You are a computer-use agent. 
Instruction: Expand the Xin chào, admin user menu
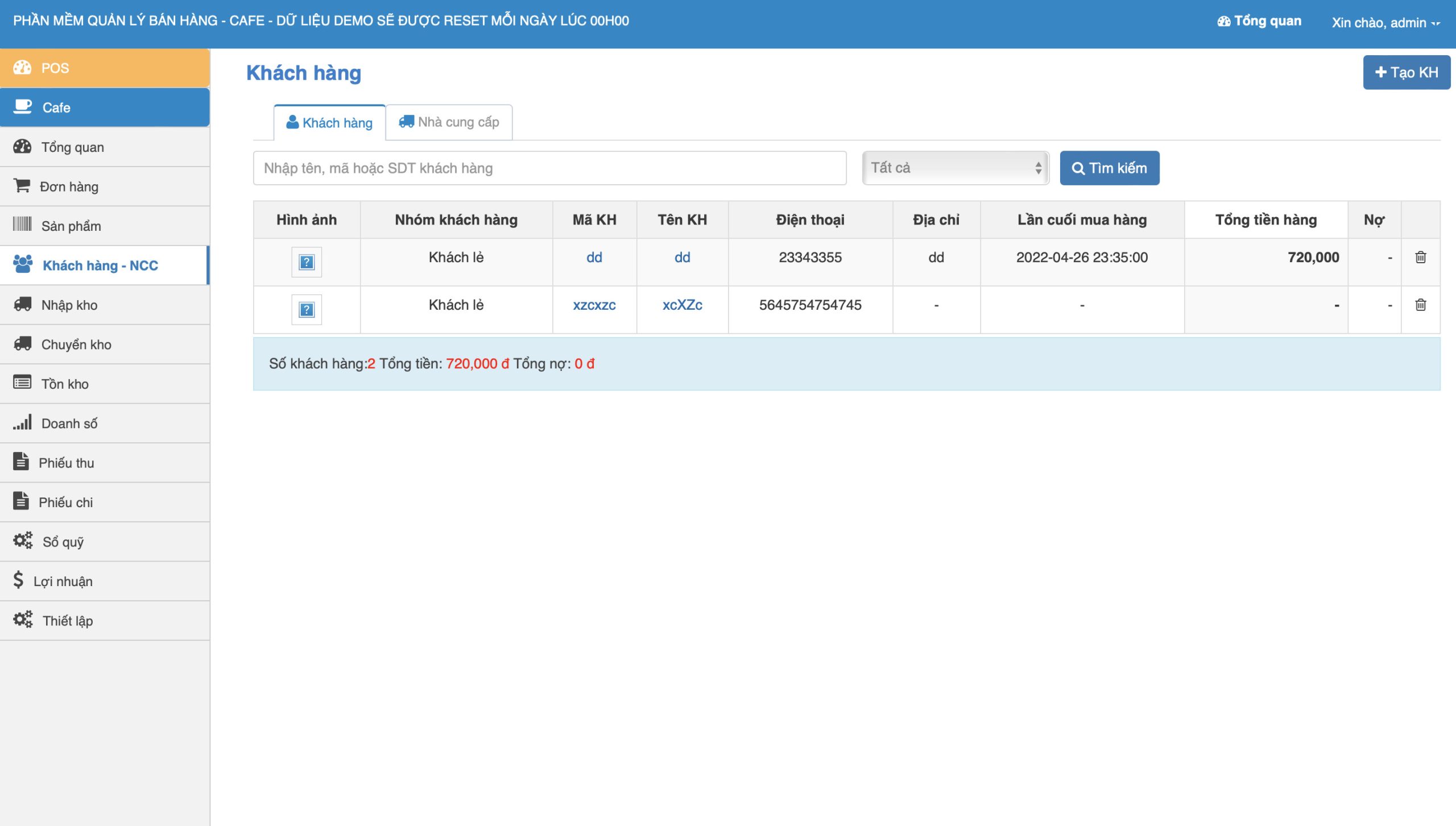[1385, 23]
